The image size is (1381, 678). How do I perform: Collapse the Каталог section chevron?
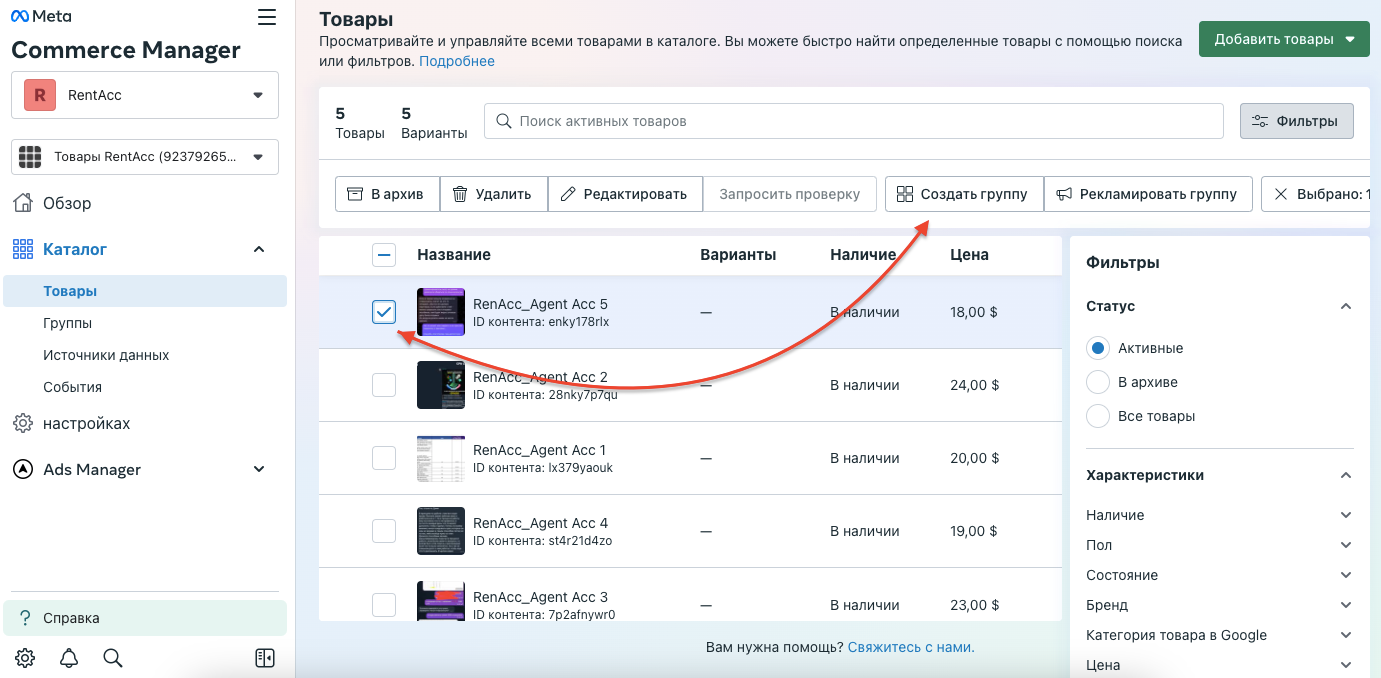pos(259,249)
